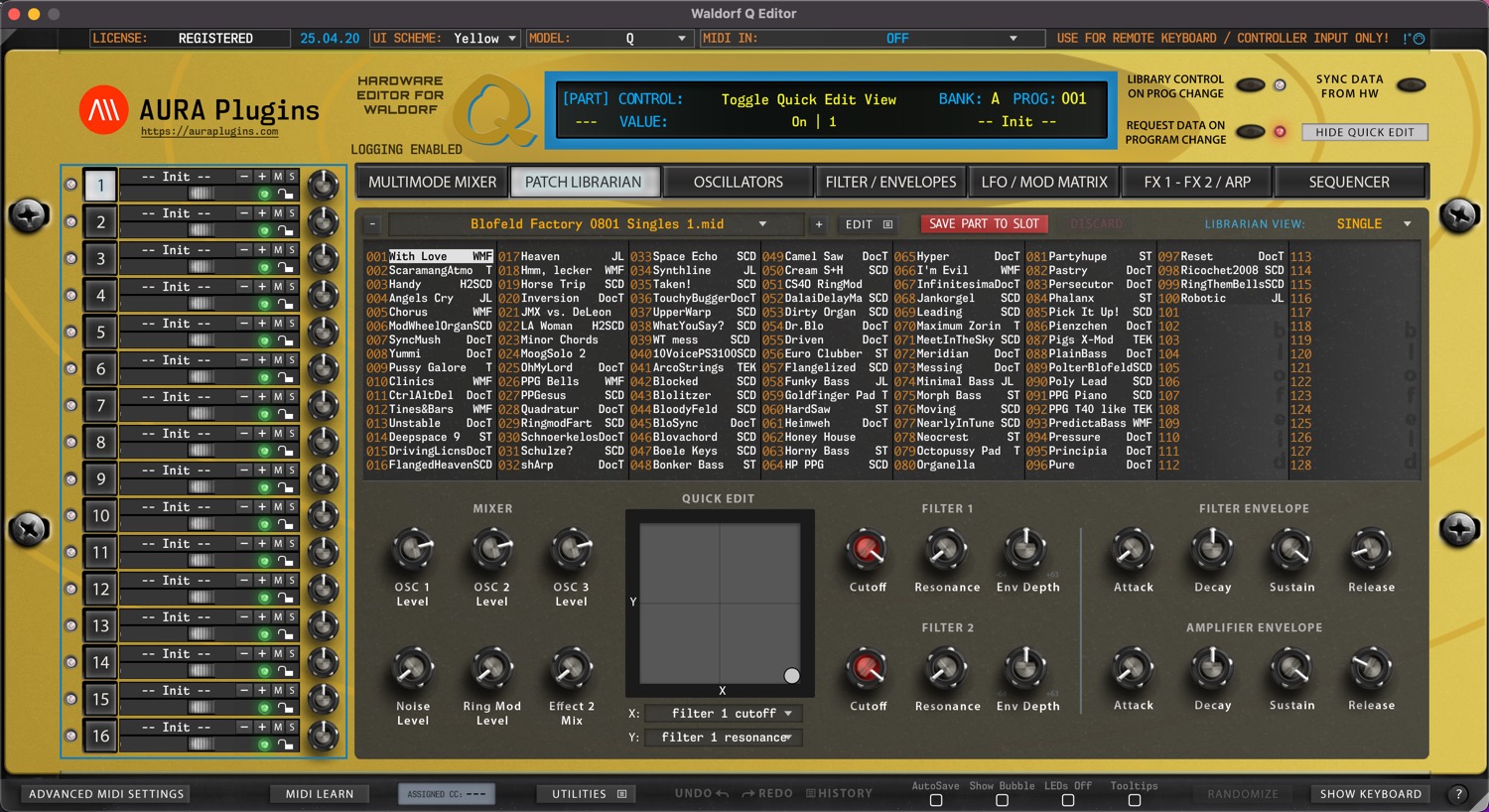The width and height of the screenshot is (1489, 812).
Task: Click the OSC 3 Level knob
Action: [571, 549]
